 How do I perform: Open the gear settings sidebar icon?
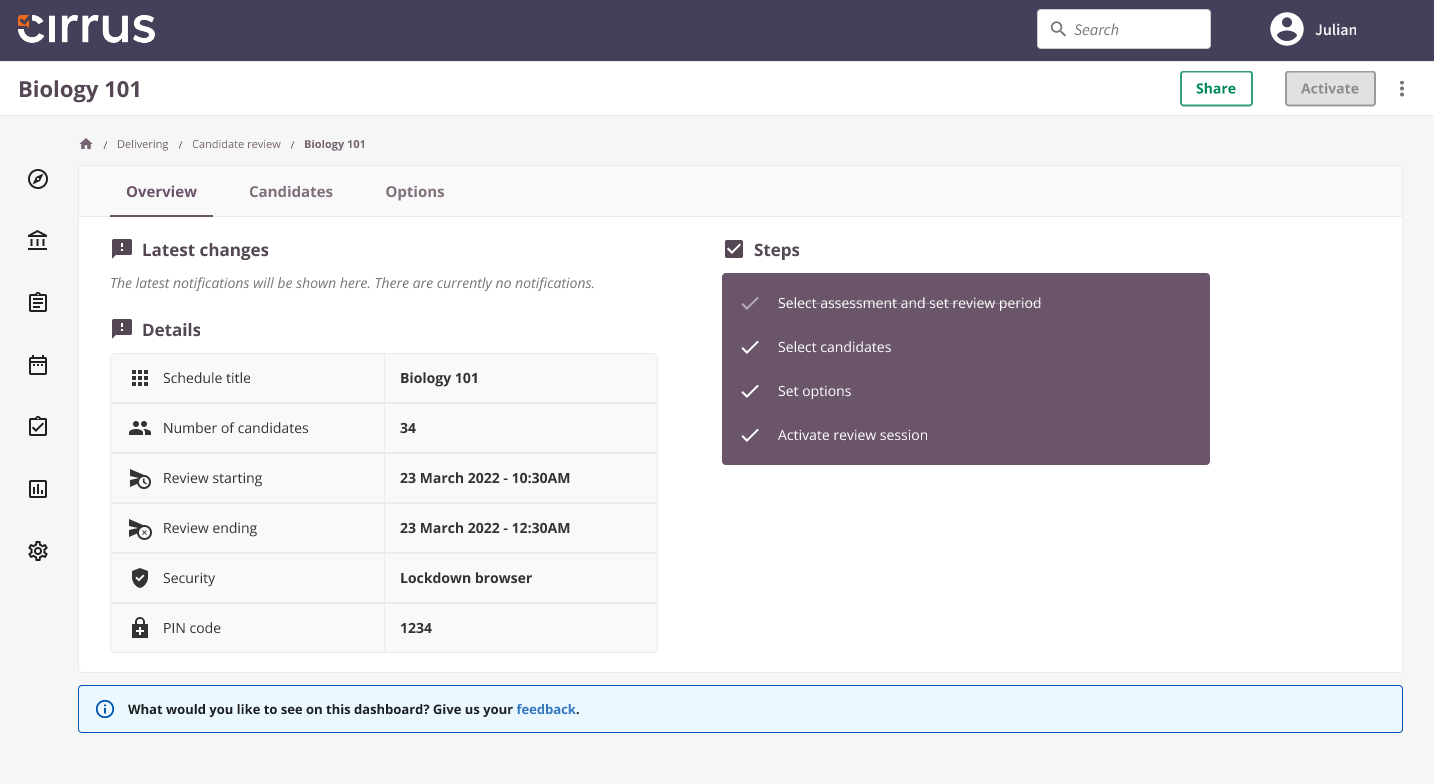(x=38, y=551)
